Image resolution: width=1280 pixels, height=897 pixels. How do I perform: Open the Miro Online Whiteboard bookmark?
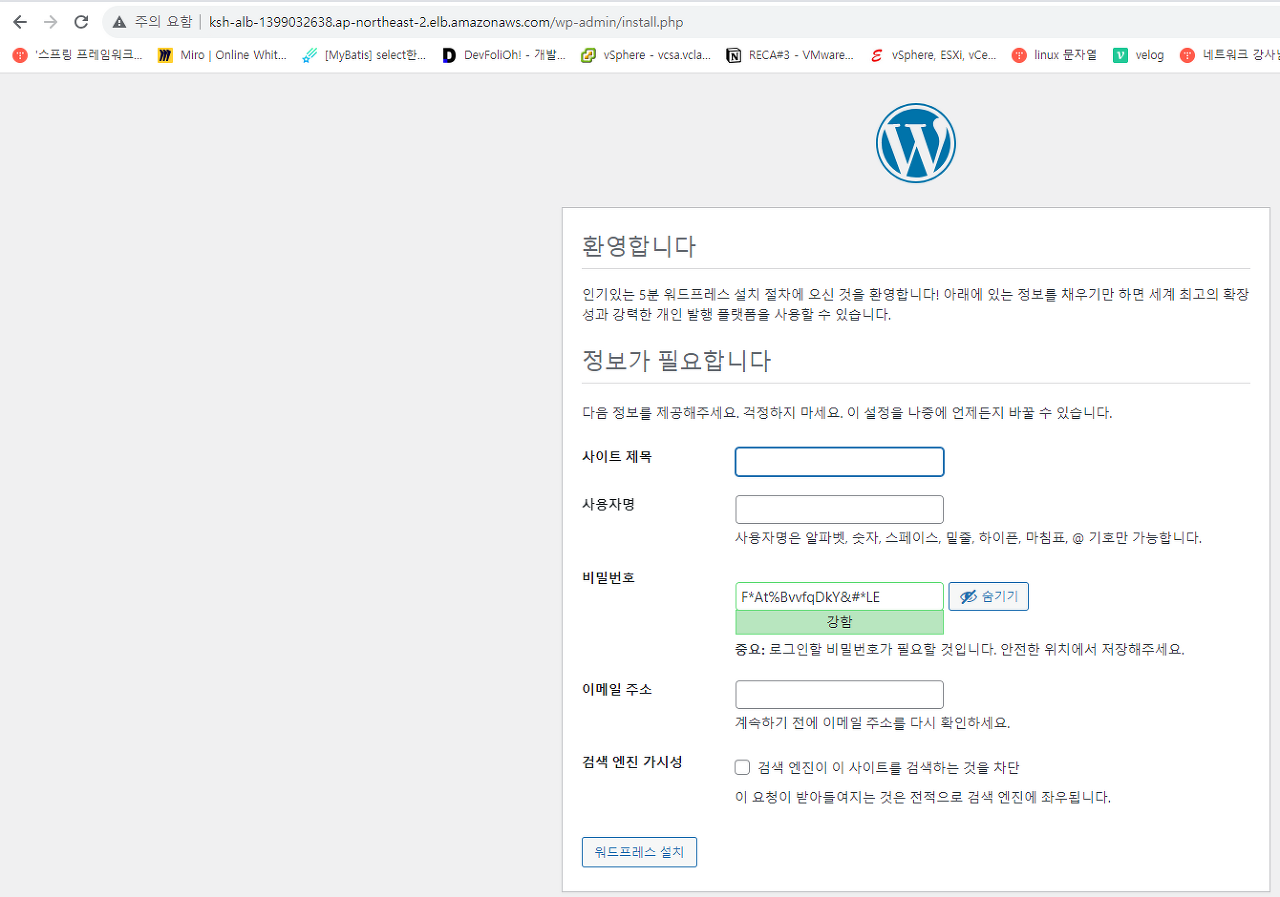(x=222, y=55)
